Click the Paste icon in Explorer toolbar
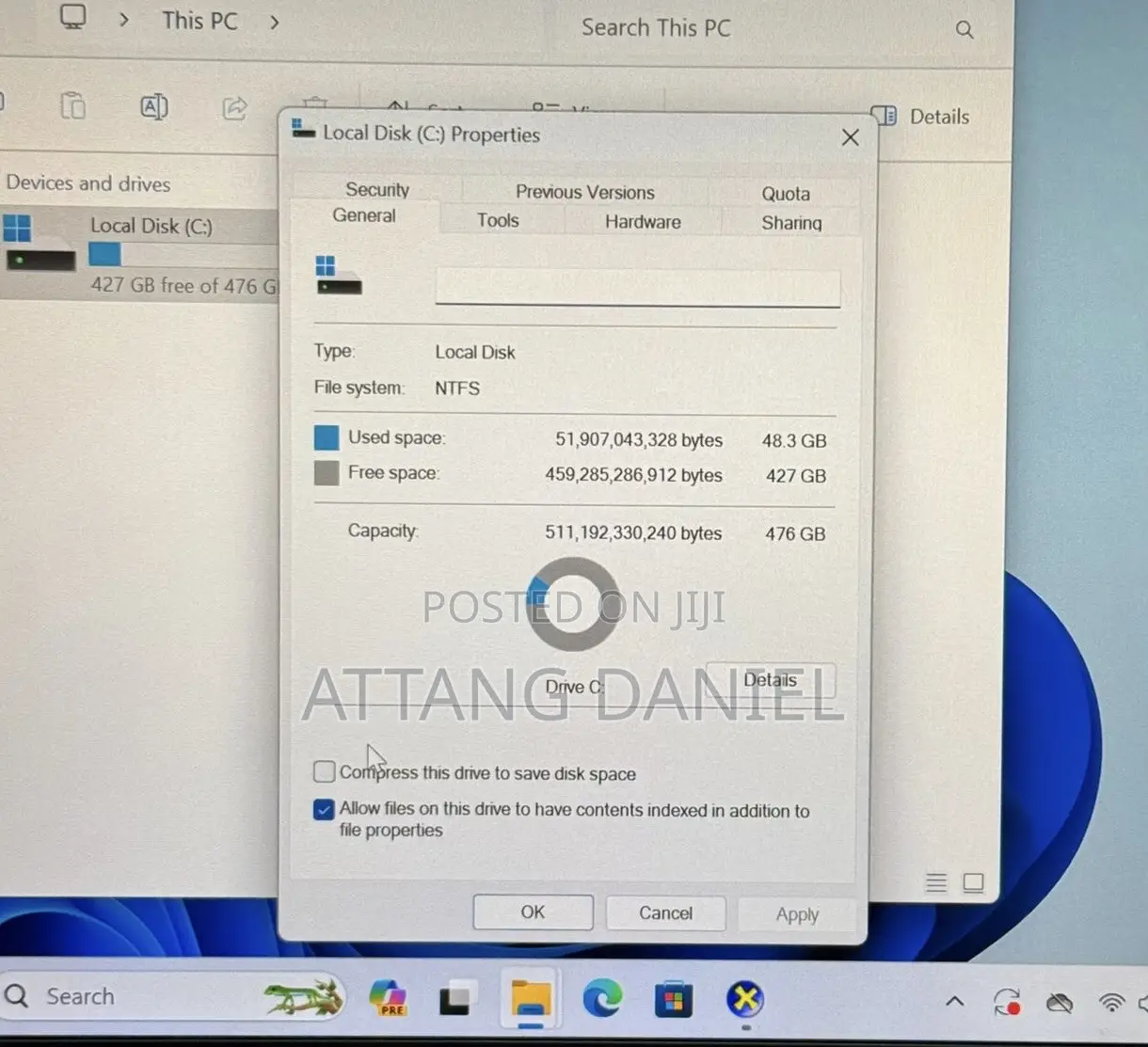The width and height of the screenshot is (1148, 1047). point(72,106)
